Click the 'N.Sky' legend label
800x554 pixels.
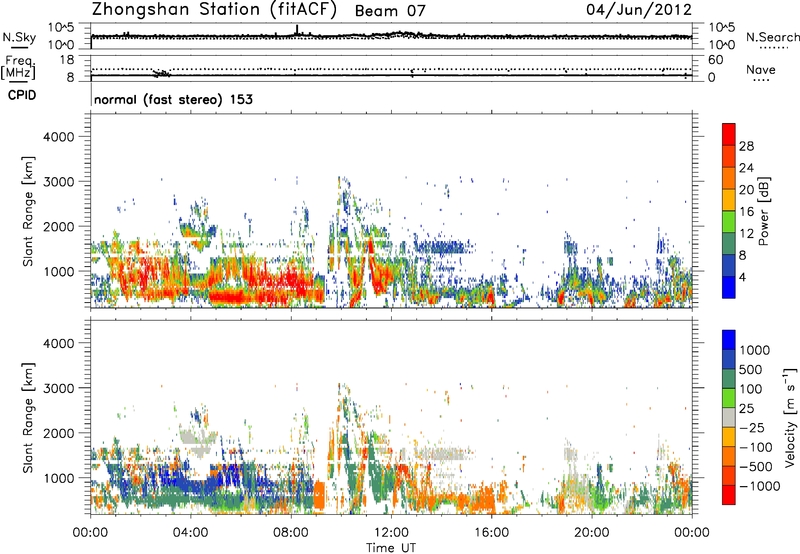tap(19, 37)
